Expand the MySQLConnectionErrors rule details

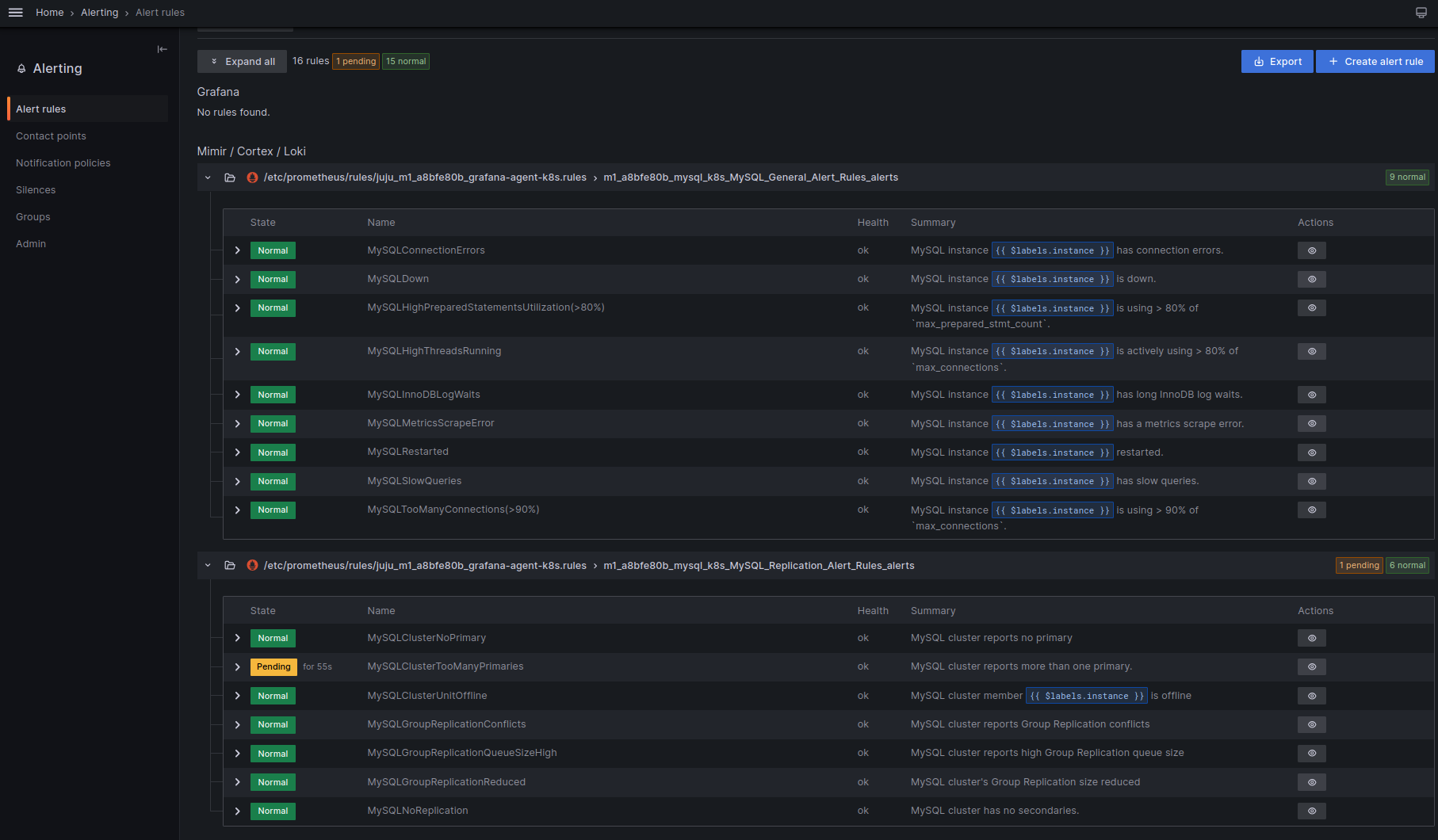237,250
